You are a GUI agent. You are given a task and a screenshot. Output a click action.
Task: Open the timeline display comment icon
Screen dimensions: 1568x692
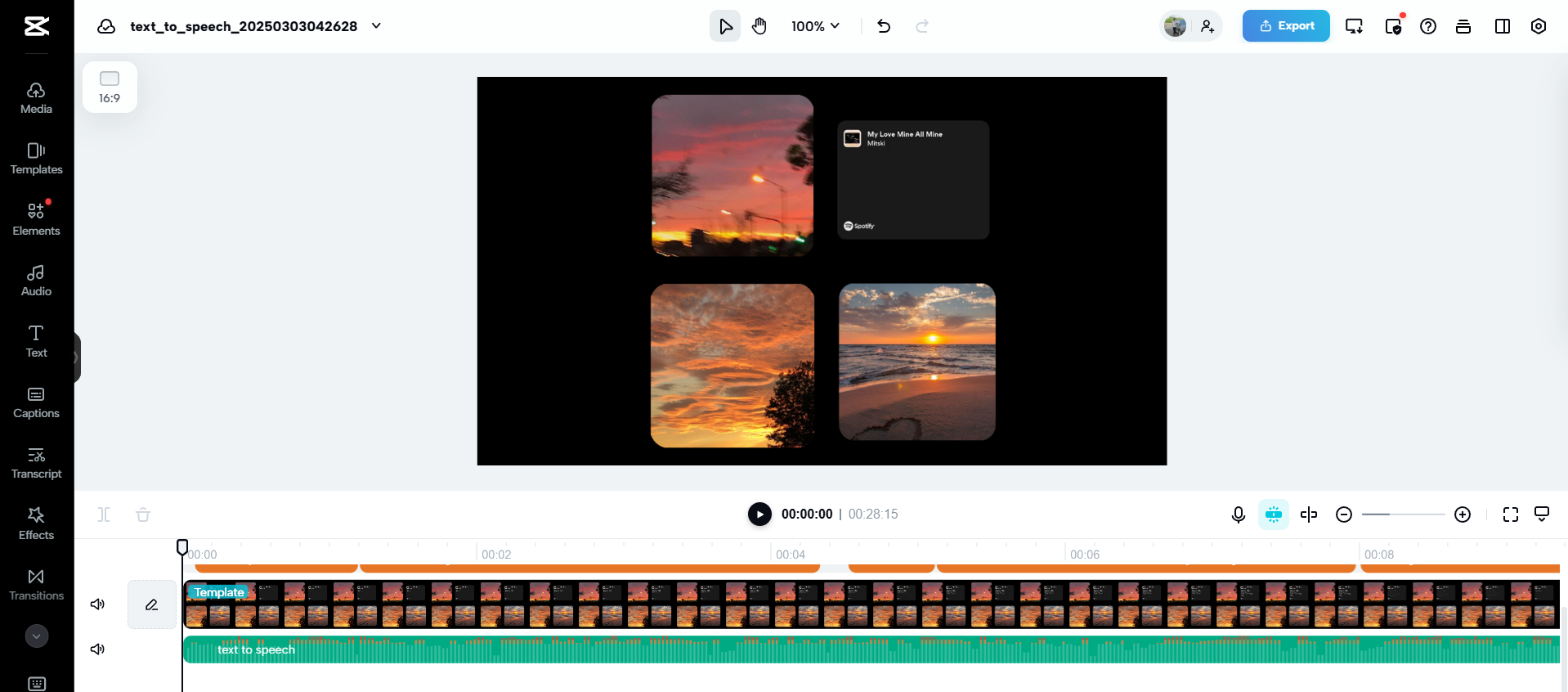pos(1542,515)
